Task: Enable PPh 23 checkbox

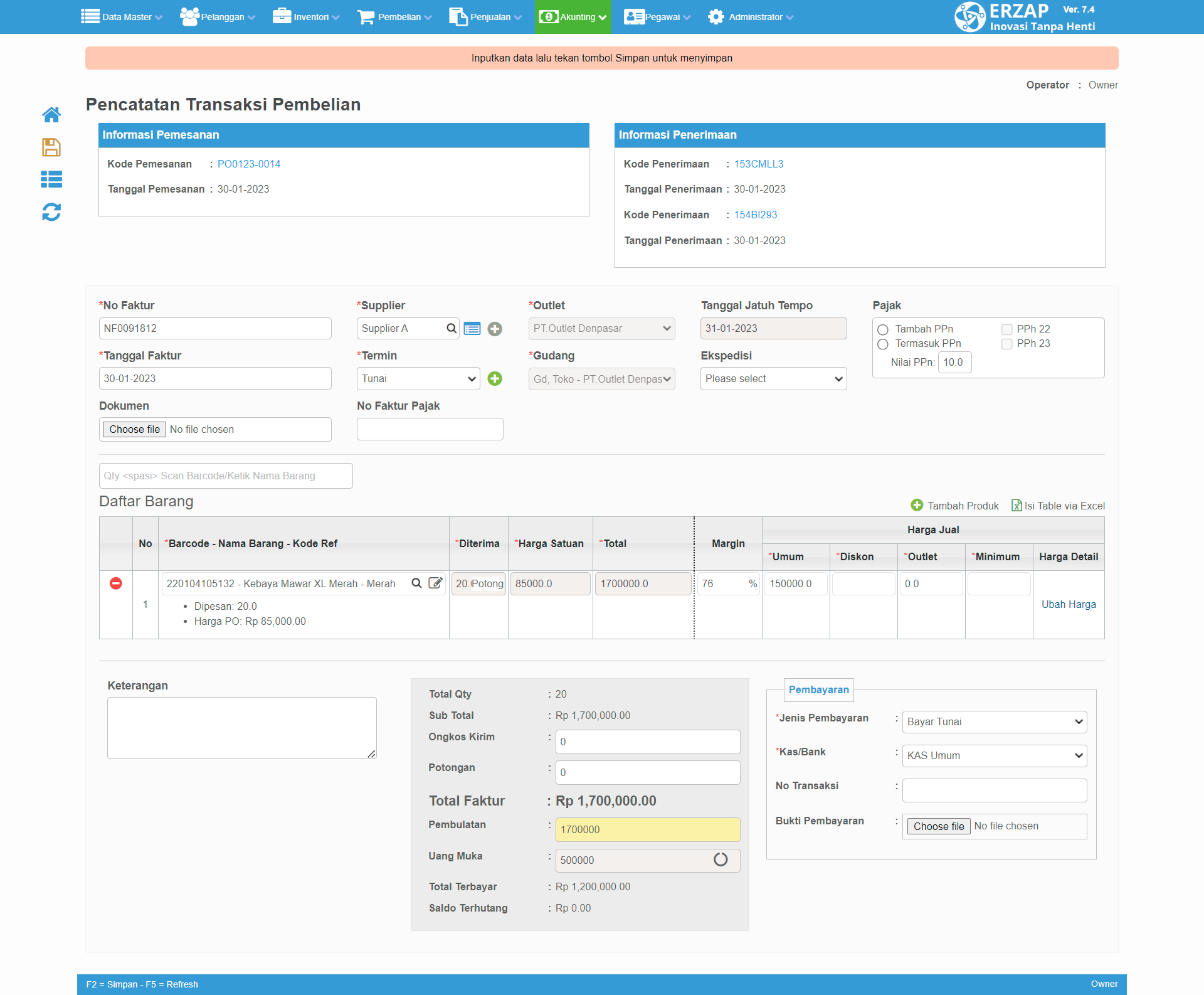Action: click(x=1007, y=344)
